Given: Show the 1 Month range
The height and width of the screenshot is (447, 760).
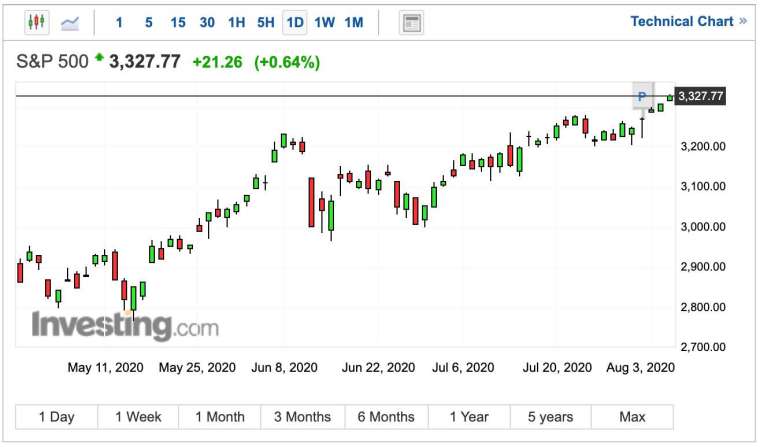Looking at the screenshot, I should pyautogui.click(x=220, y=417).
